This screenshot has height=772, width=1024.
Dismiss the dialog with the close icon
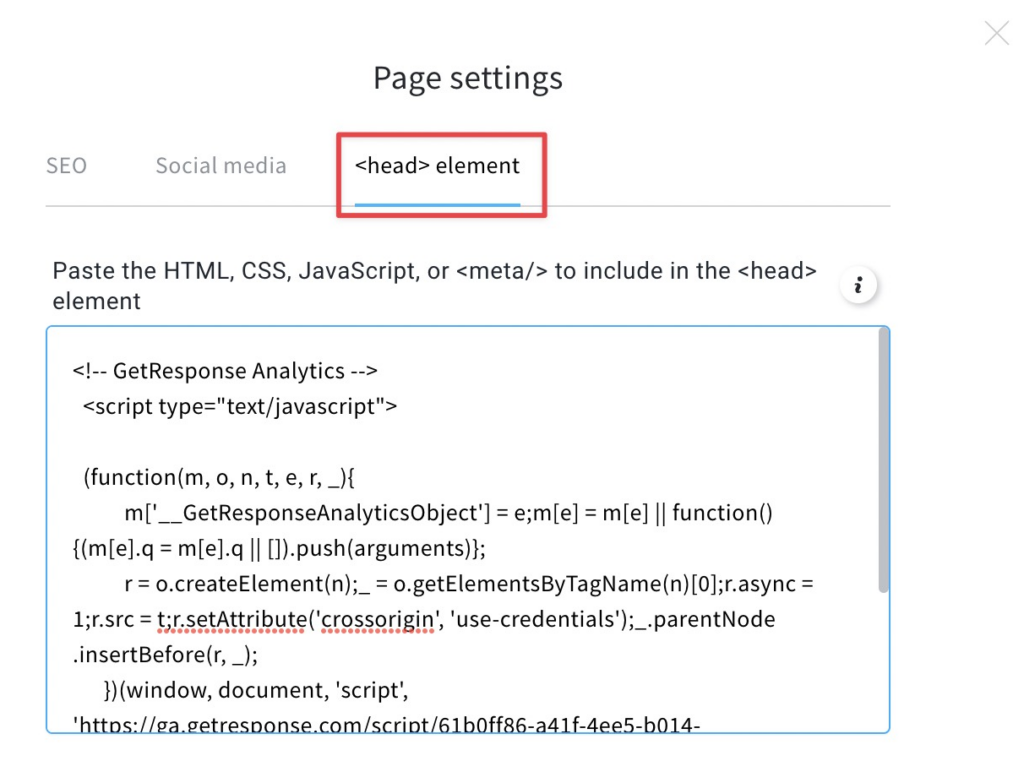pyautogui.click(x=996, y=33)
